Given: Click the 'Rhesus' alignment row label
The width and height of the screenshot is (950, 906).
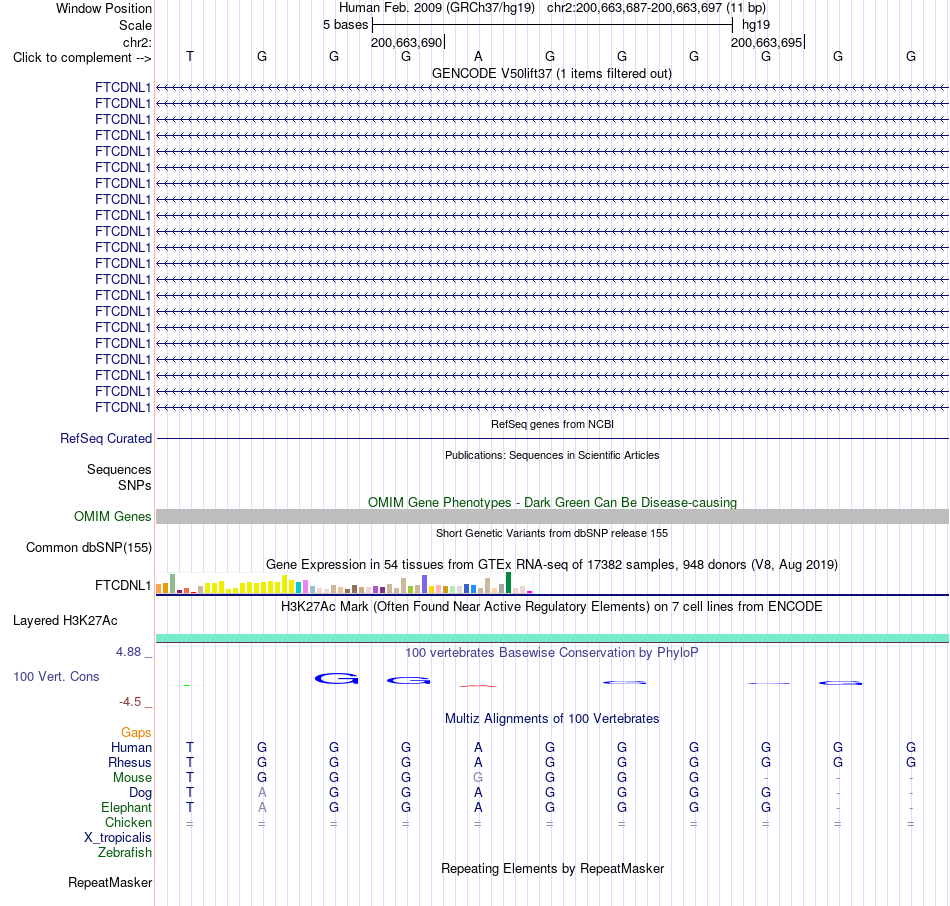Looking at the screenshot, I should 130,762.
